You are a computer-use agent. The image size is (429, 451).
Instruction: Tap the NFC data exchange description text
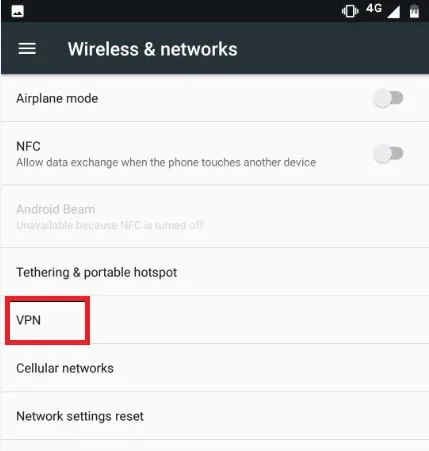(166, 162)
